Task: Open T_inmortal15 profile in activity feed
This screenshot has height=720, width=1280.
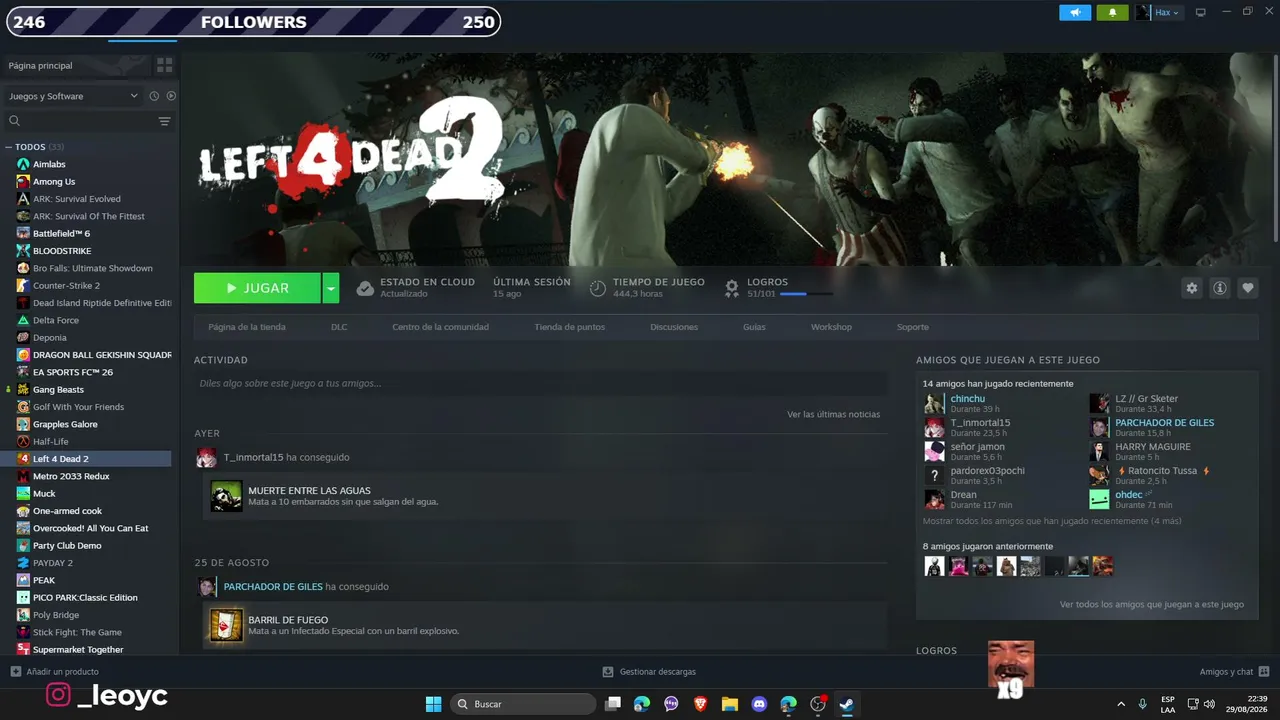Action: (x=253, y=457)
